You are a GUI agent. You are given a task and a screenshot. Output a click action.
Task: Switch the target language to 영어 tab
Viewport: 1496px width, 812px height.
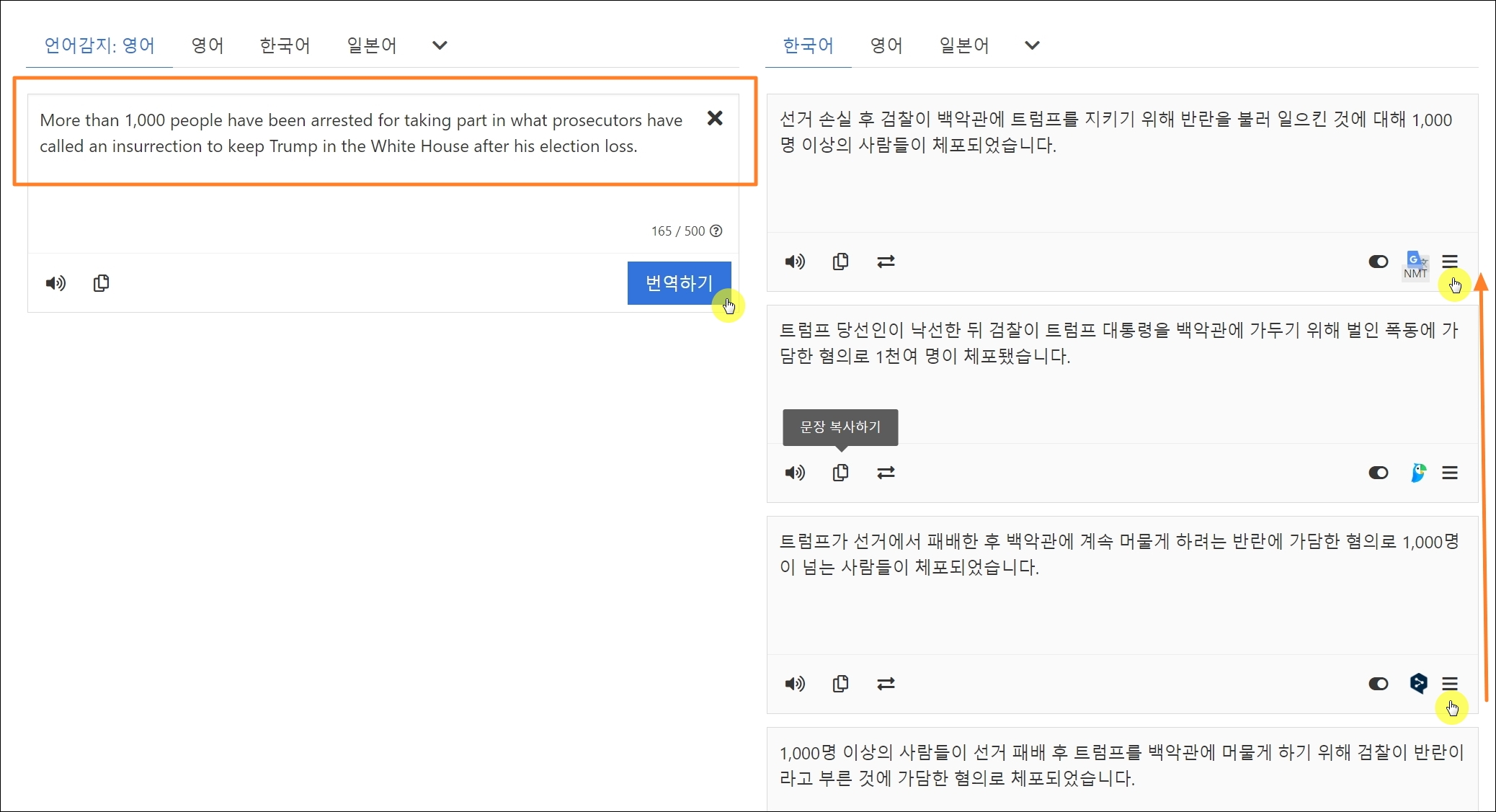pyautogui.click(x=886, y=45)
